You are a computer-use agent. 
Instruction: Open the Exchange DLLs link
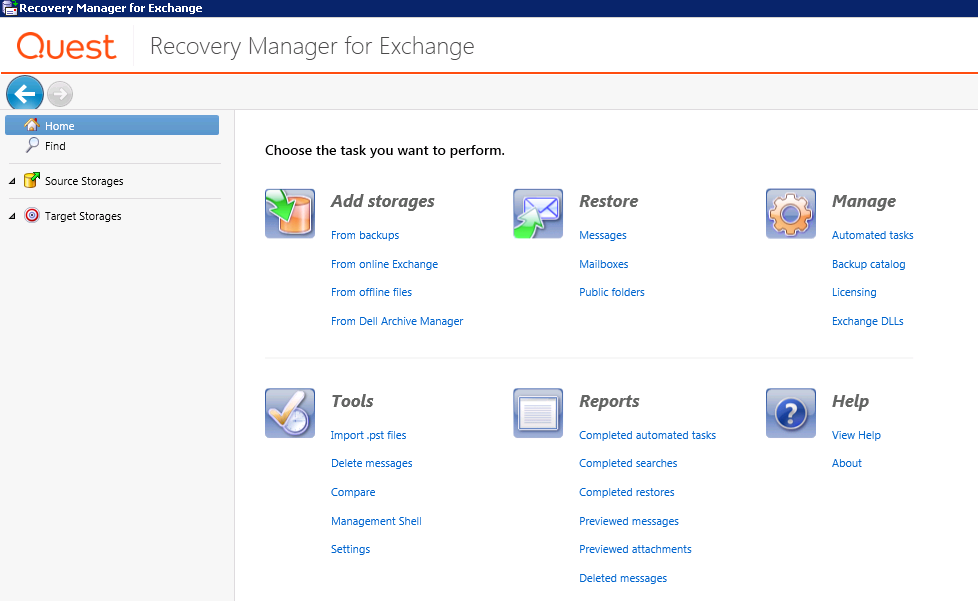click(x=867, y=321)
